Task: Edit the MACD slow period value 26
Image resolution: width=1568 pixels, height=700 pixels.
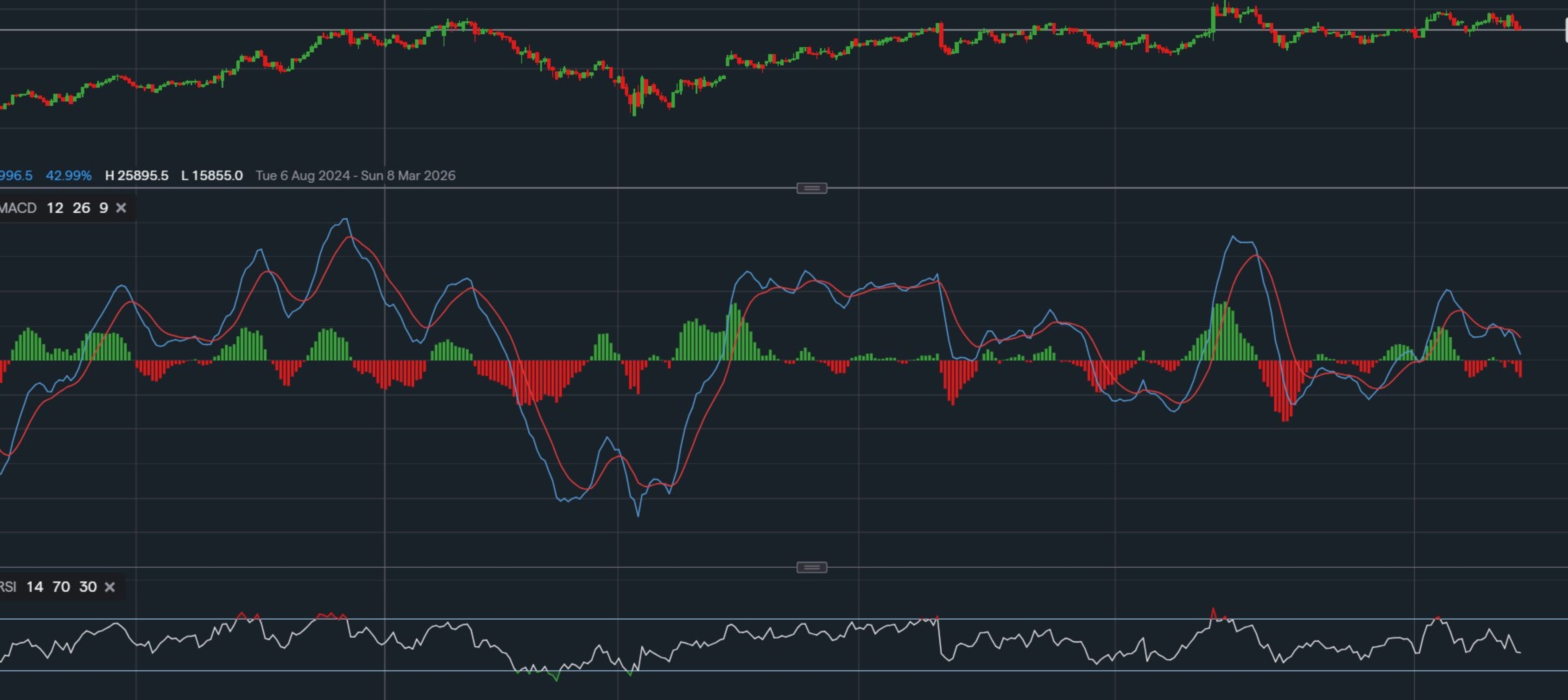Action: pos(82,208)
